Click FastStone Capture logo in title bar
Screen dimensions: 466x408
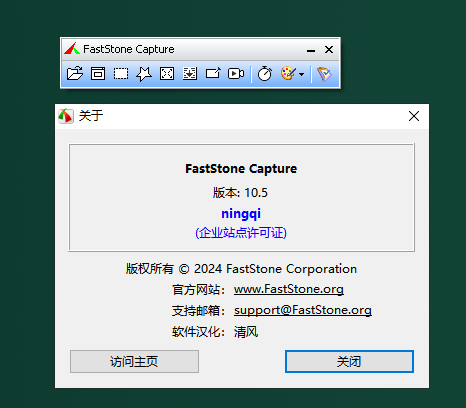pyautogui.click(x=72, y=49)
